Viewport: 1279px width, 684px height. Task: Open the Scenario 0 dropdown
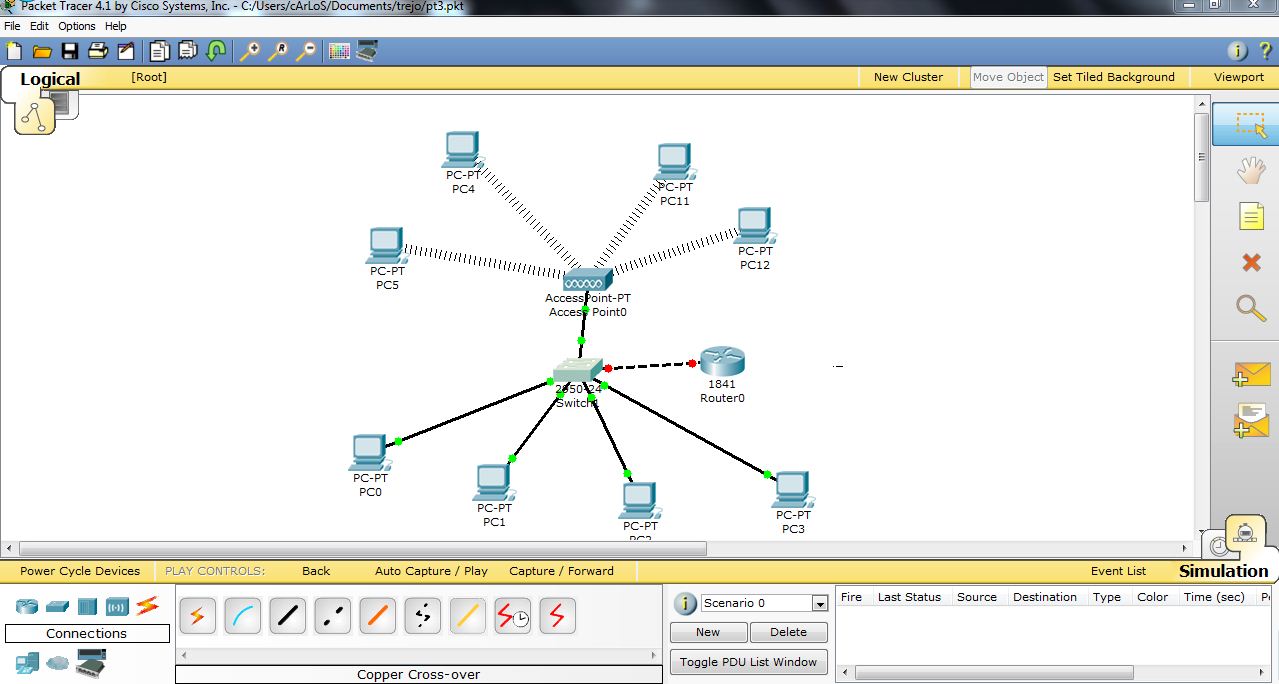tap(820, 601)
